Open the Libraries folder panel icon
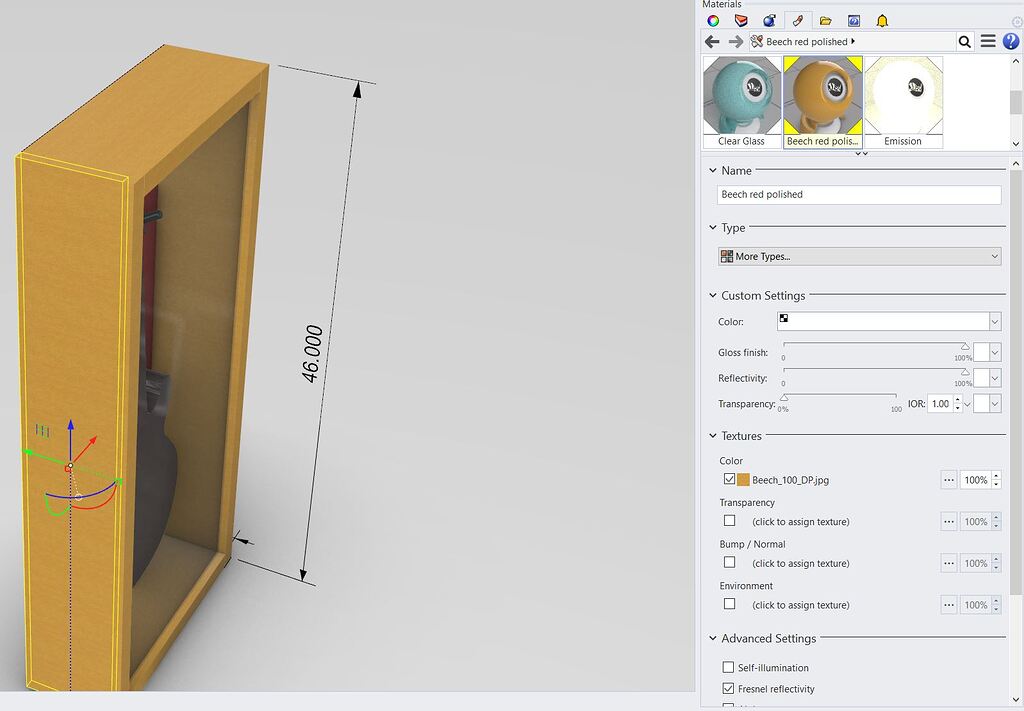This screenshot has width=1024, height=711. pos(824,20)
